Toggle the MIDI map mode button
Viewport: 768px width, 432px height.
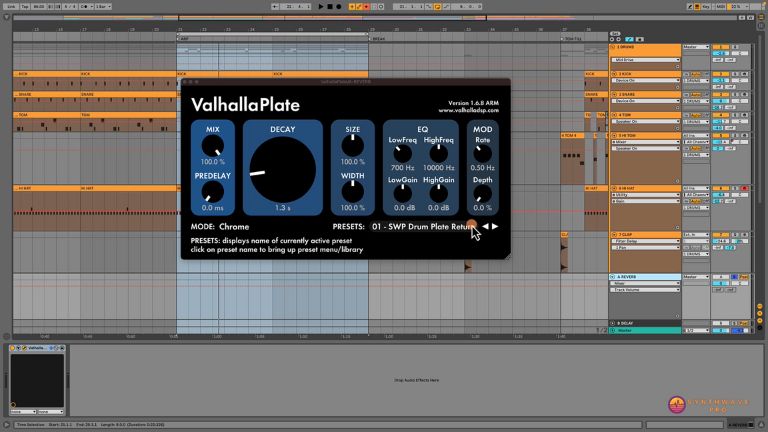720,6
